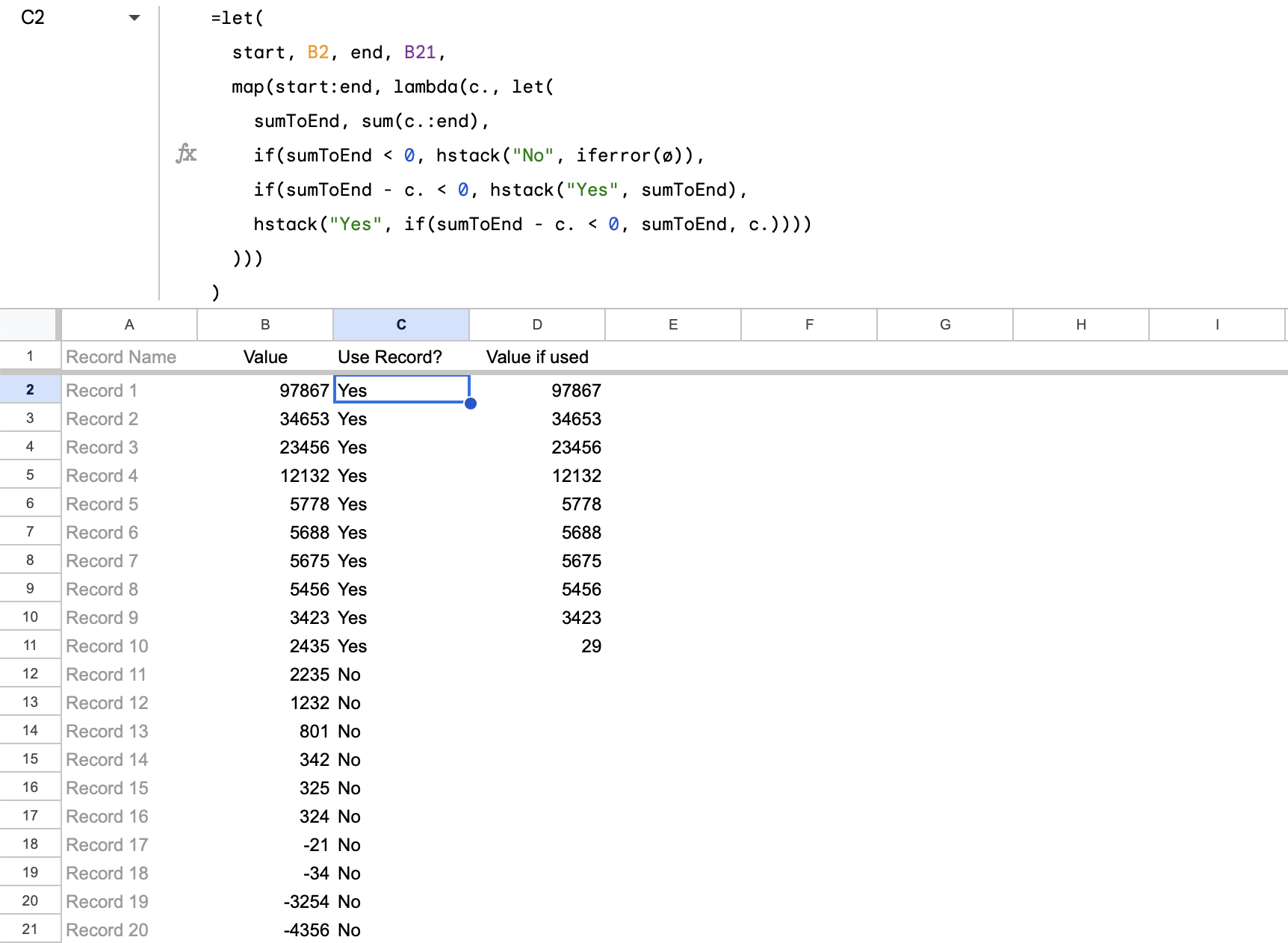1288x943 pixels.
Task: Click value cell 97867 in column B
Action: coord(265,390)
